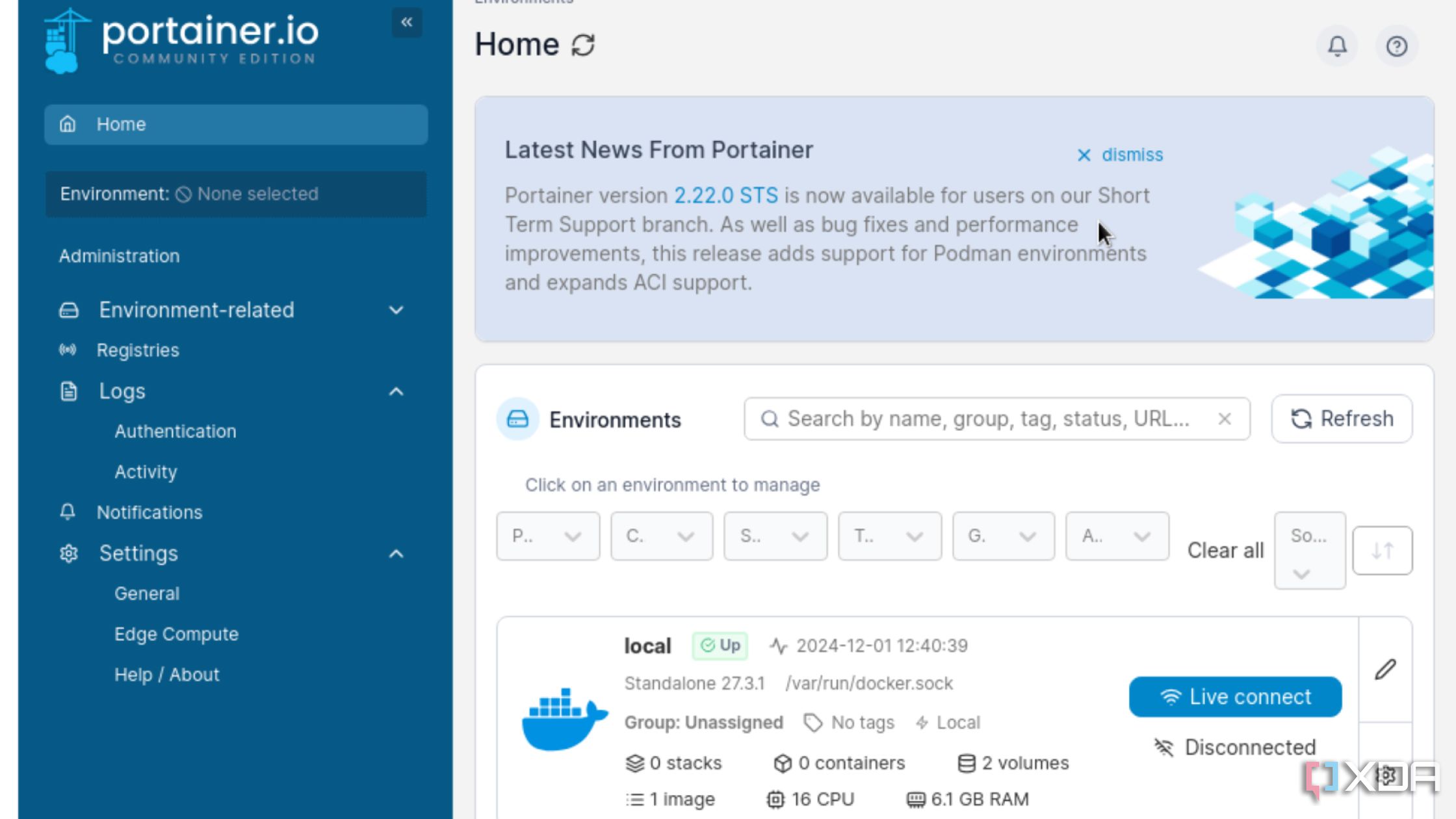This screenshot has width=1456, height=819.
Task: Open Edge Compute settings
Action: pyautogui.click(x=176, y=634)
